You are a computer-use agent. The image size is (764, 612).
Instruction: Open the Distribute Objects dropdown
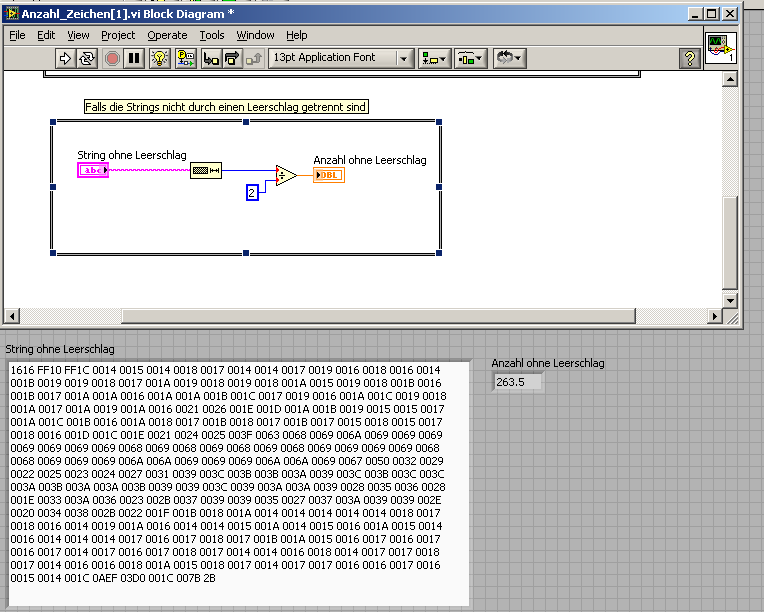pyautogui.click(x=470, y=58)
